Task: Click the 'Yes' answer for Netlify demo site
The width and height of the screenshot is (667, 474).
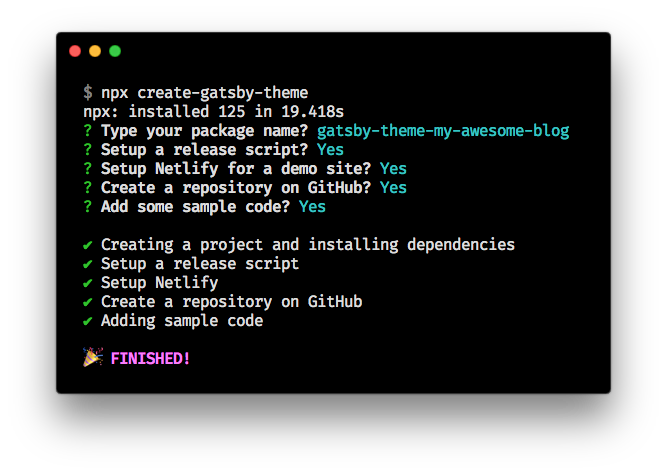Action: pos(393,169)
